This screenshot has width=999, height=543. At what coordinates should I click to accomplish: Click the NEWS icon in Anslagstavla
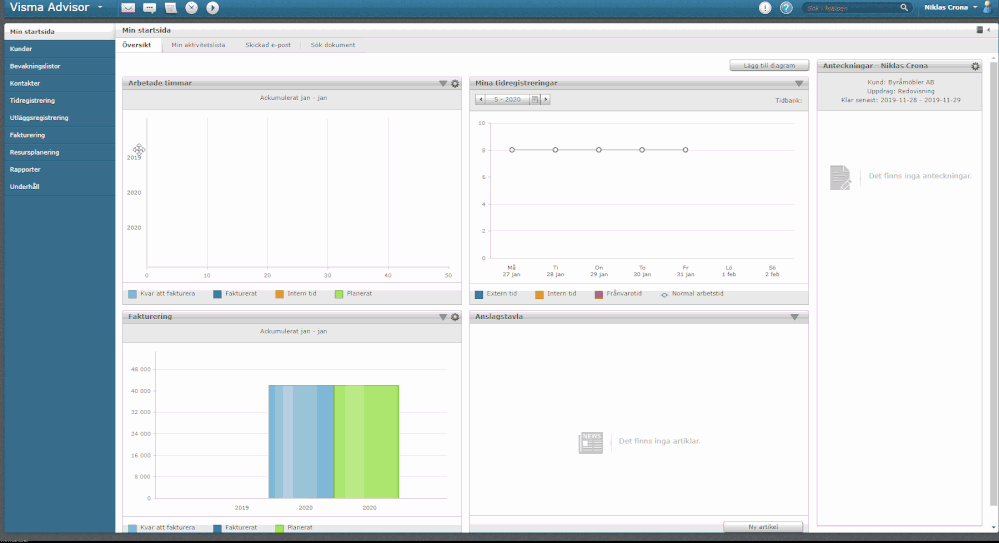tap(591, 442)
